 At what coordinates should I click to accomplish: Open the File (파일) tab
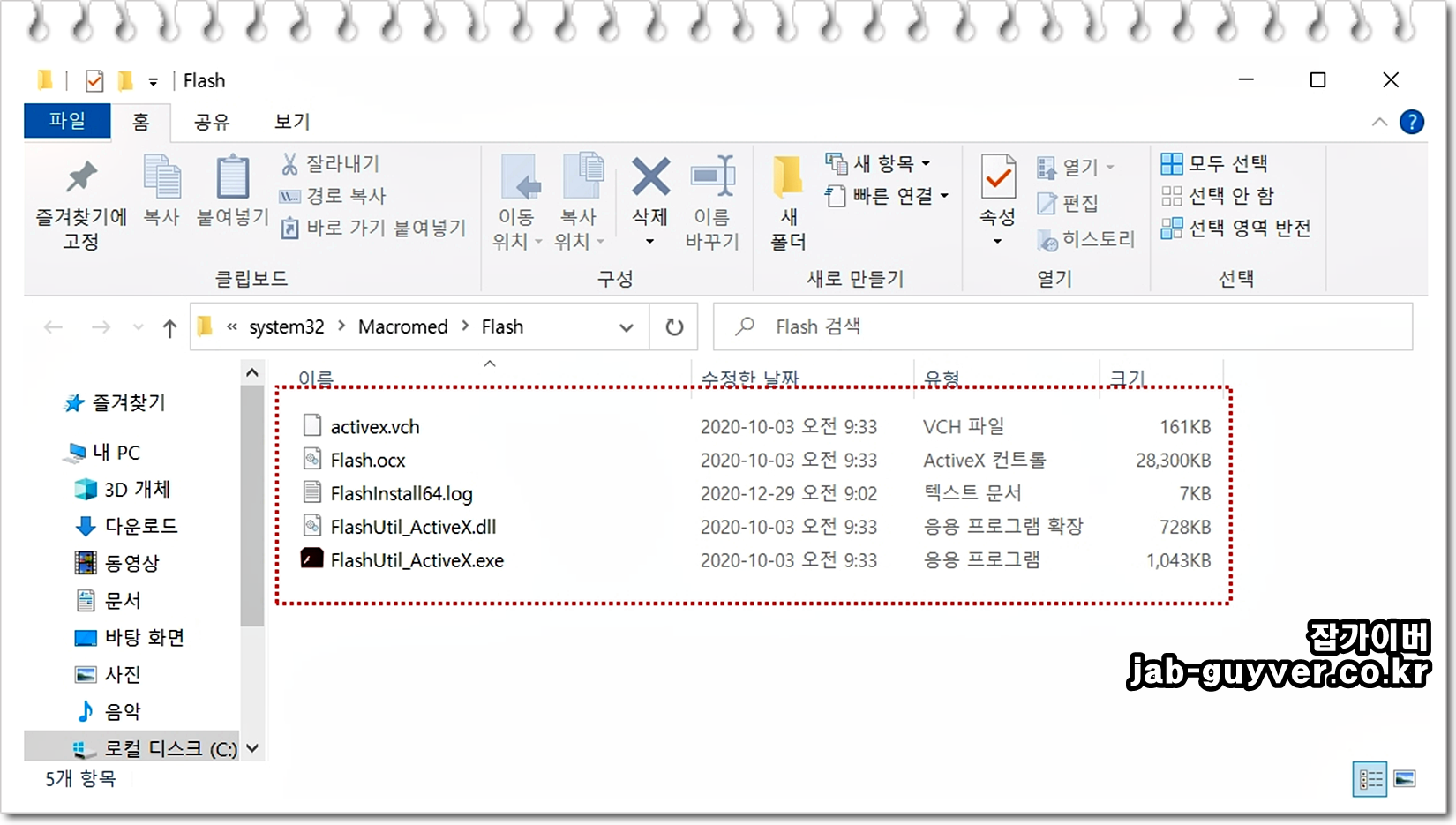point(67,121)
